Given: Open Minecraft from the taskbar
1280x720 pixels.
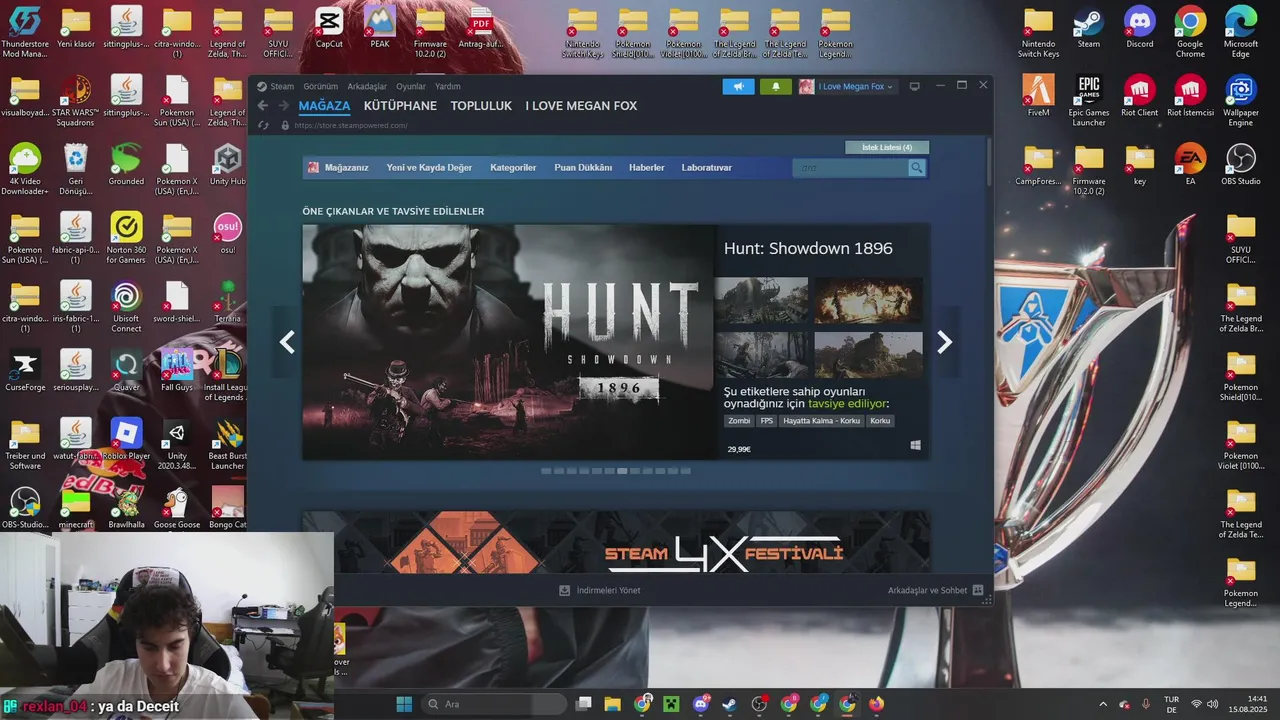Looking at the screenshot, I should (x=671, y=704).
